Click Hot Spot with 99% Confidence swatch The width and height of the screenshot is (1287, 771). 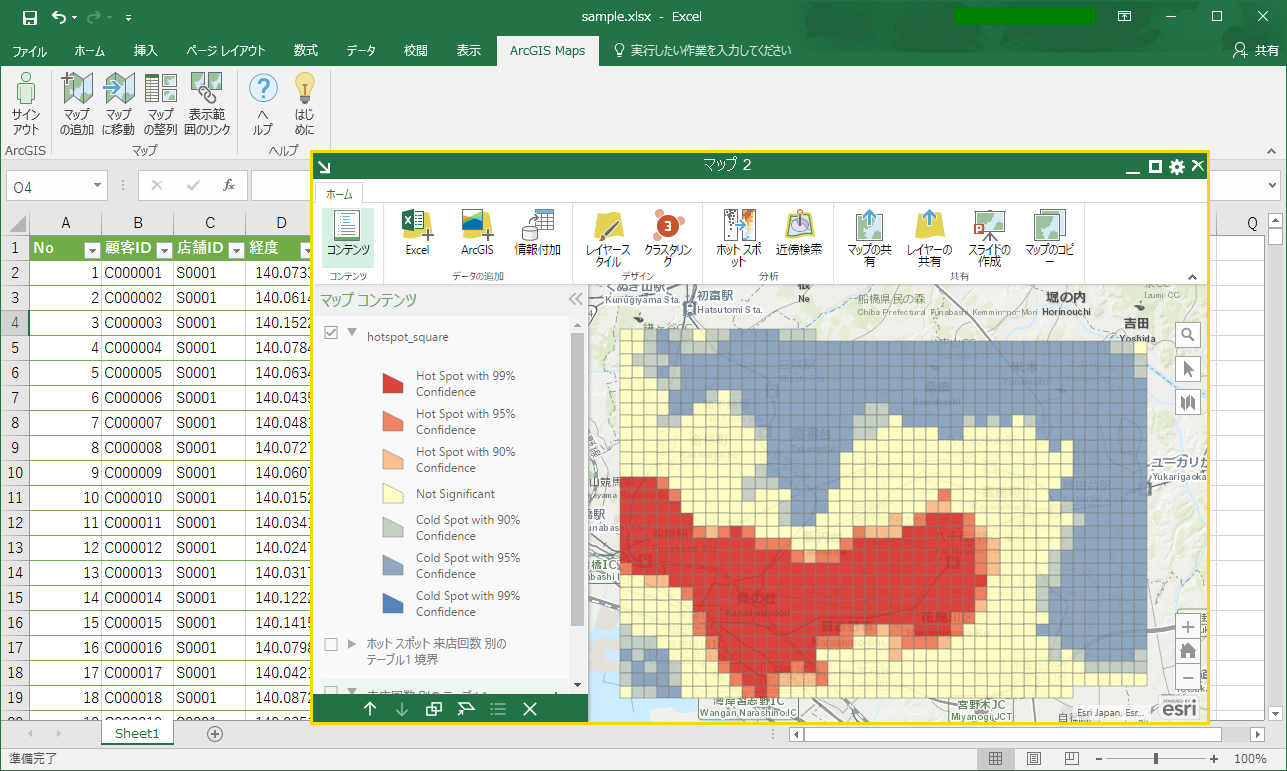tap(392, 384)
